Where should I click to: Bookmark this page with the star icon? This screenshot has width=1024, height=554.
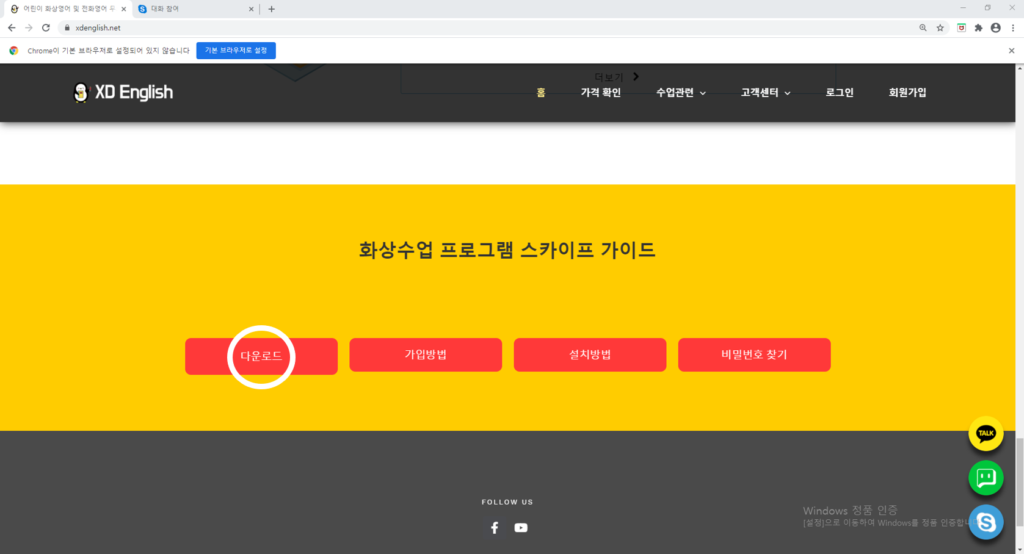pyautogui.click(x=940, y=28)
